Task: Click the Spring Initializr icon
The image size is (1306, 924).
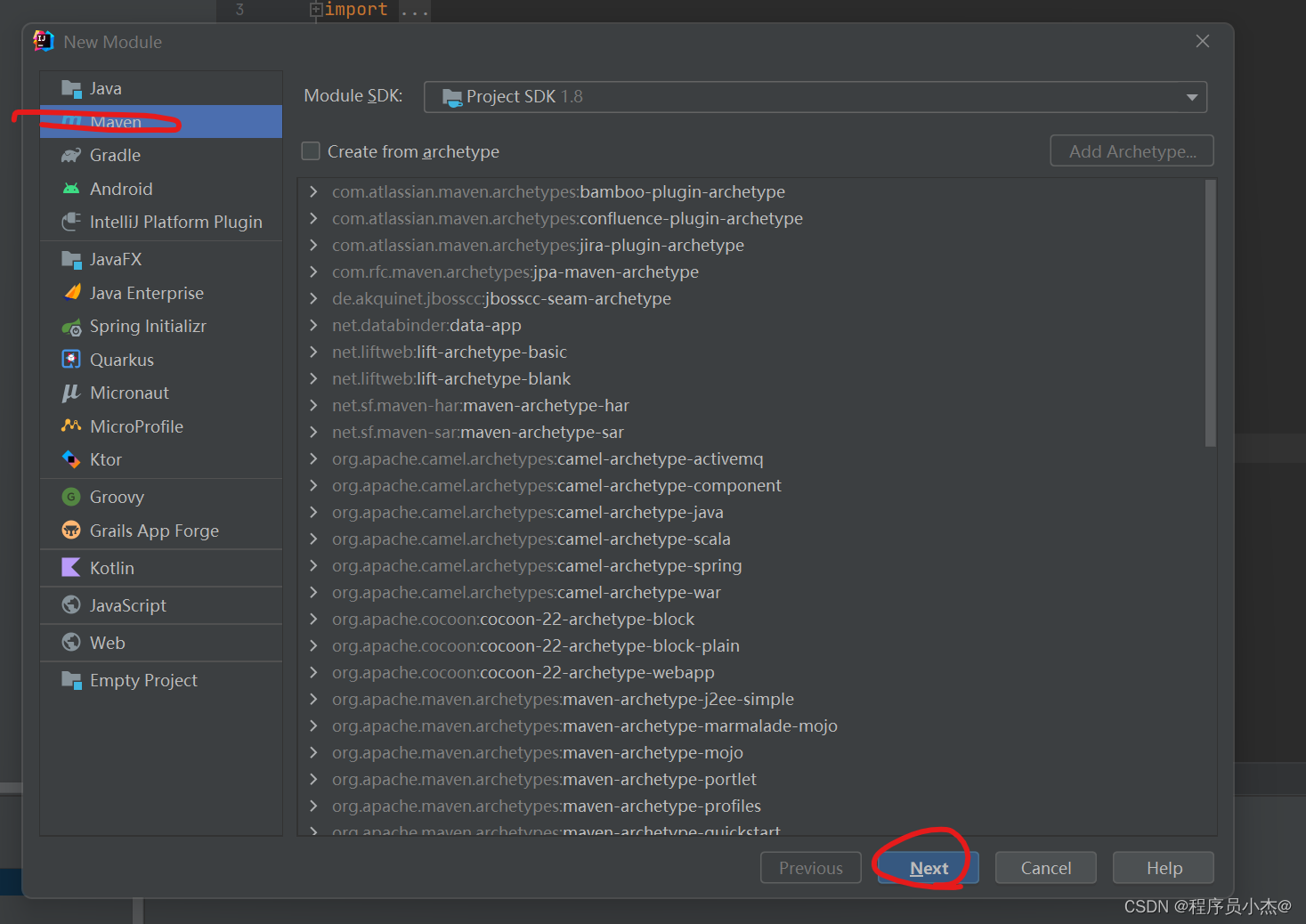Action: (x=71, y=327)
